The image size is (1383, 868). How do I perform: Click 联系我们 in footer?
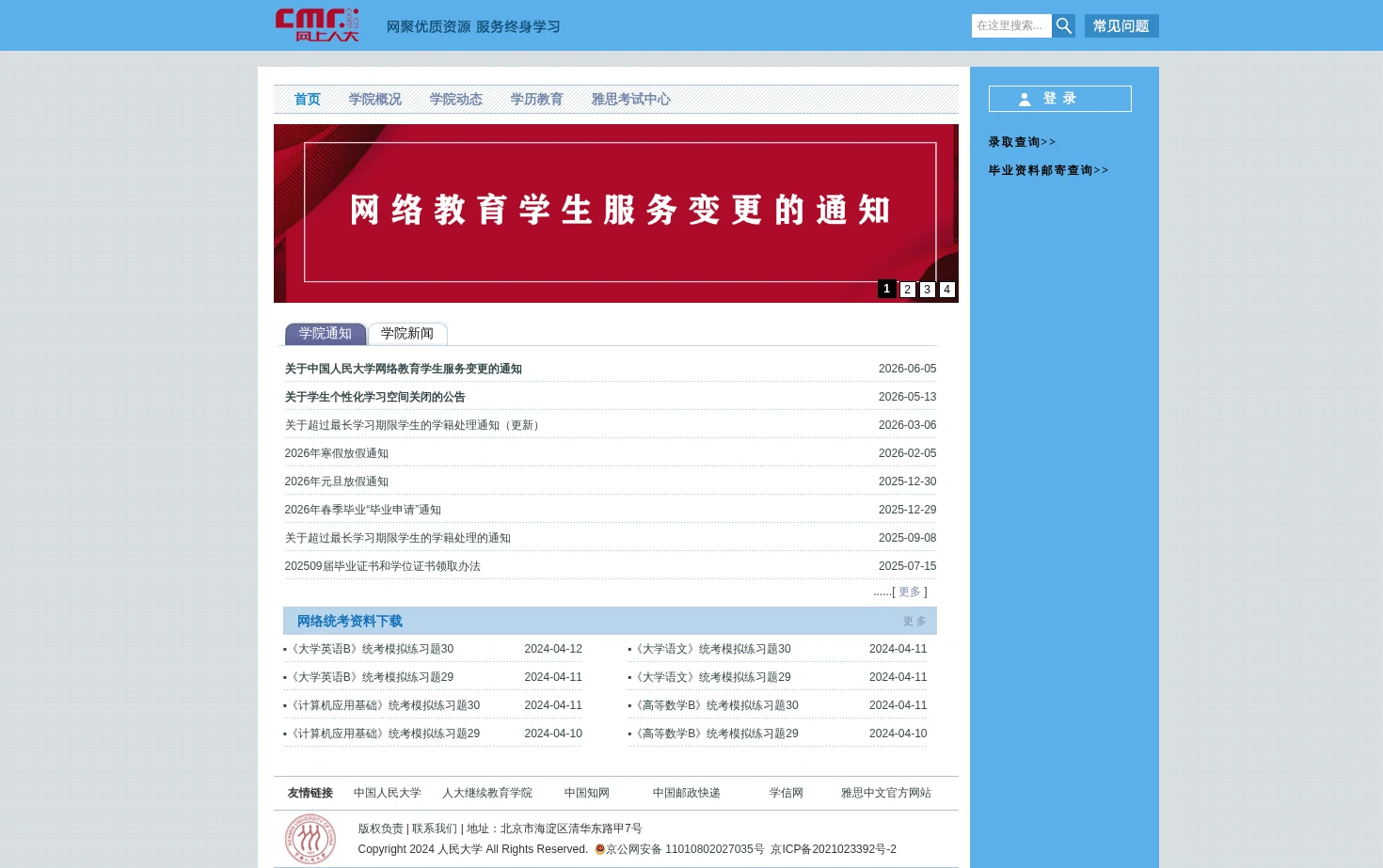(x=435, y=829)
